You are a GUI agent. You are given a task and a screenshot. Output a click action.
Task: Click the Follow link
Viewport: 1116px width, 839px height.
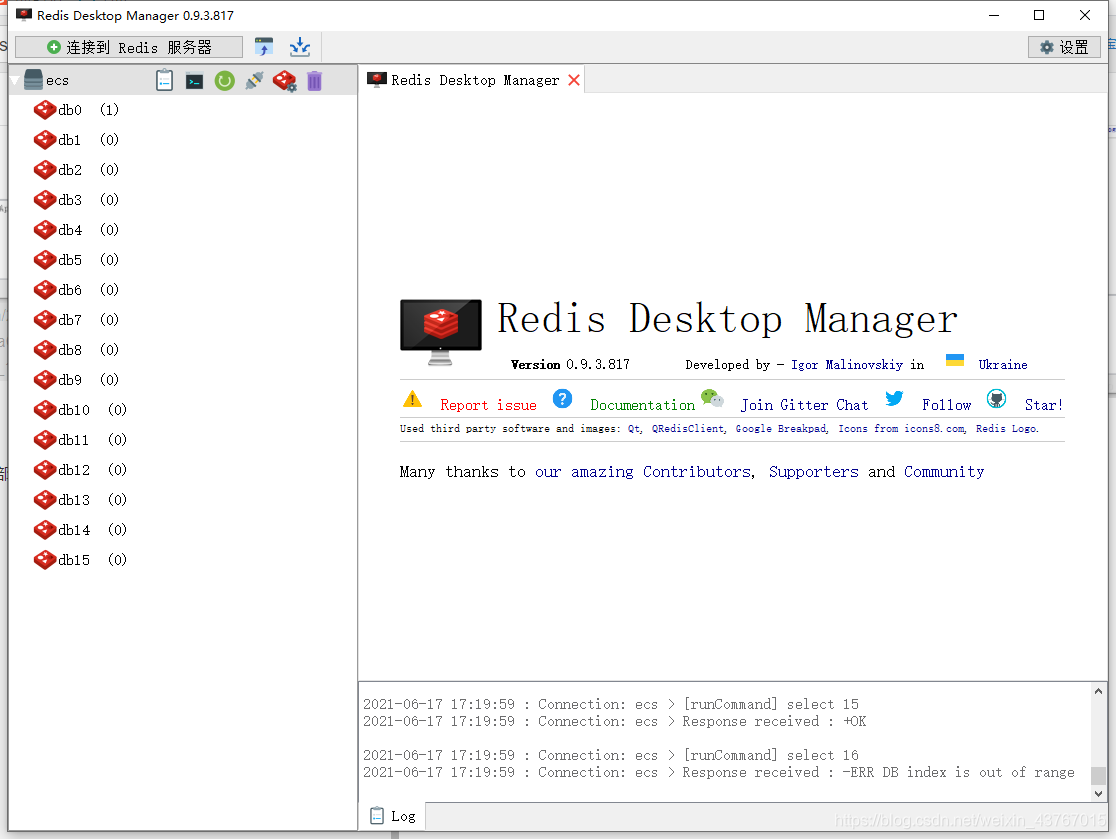[946, 405]
